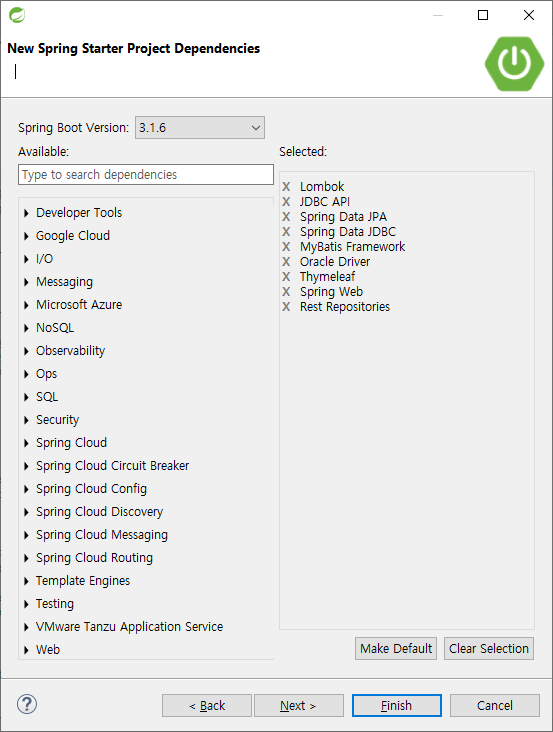Expand the Microsoft Azure category
Image resolution: width=553 pixels, height=732 pixels.
pos(26,305)
